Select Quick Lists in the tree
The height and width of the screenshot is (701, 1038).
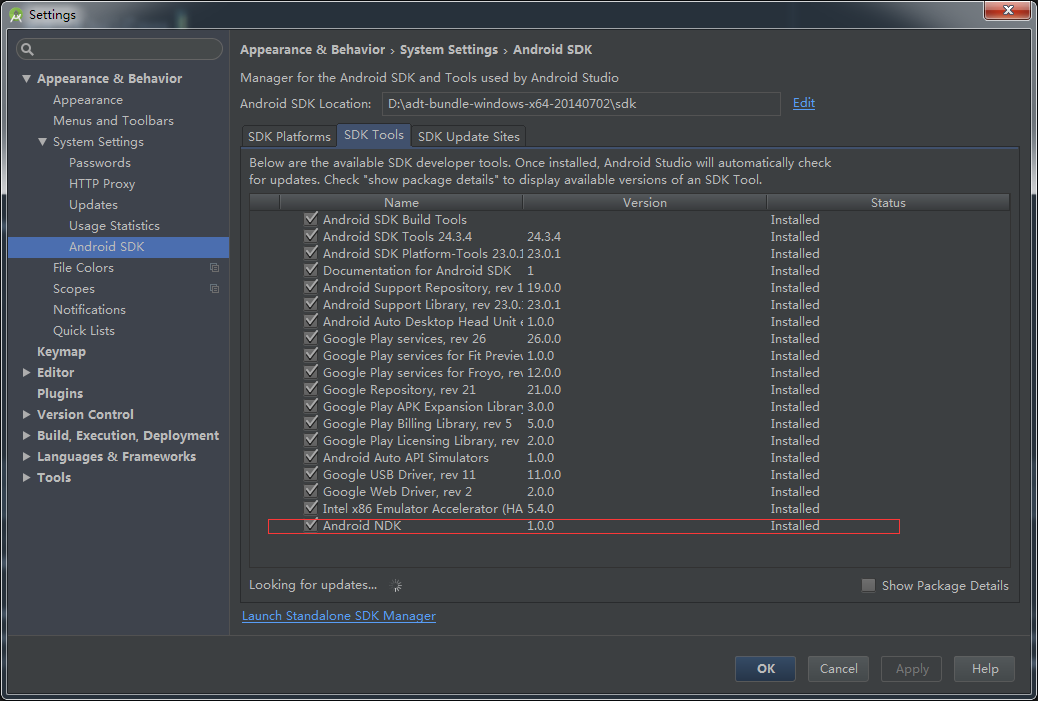(84, 330)
